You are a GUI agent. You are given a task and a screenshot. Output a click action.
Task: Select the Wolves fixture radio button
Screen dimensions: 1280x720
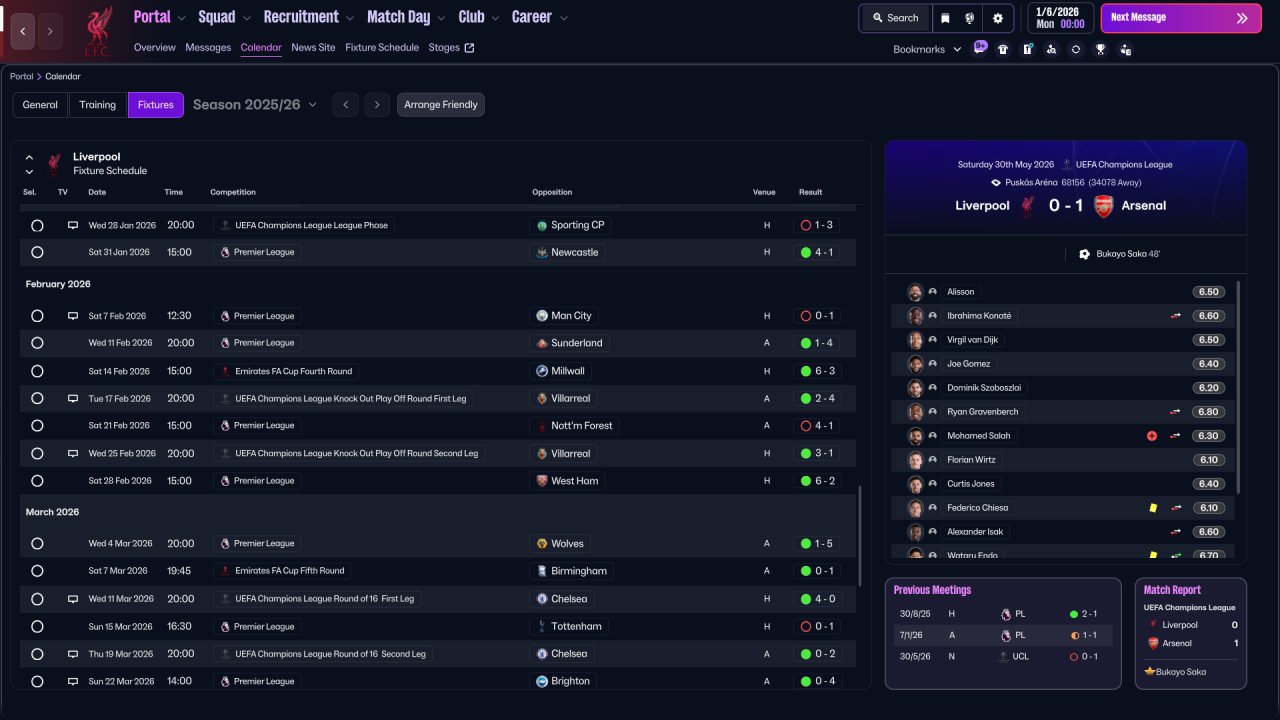pos(37,544)
